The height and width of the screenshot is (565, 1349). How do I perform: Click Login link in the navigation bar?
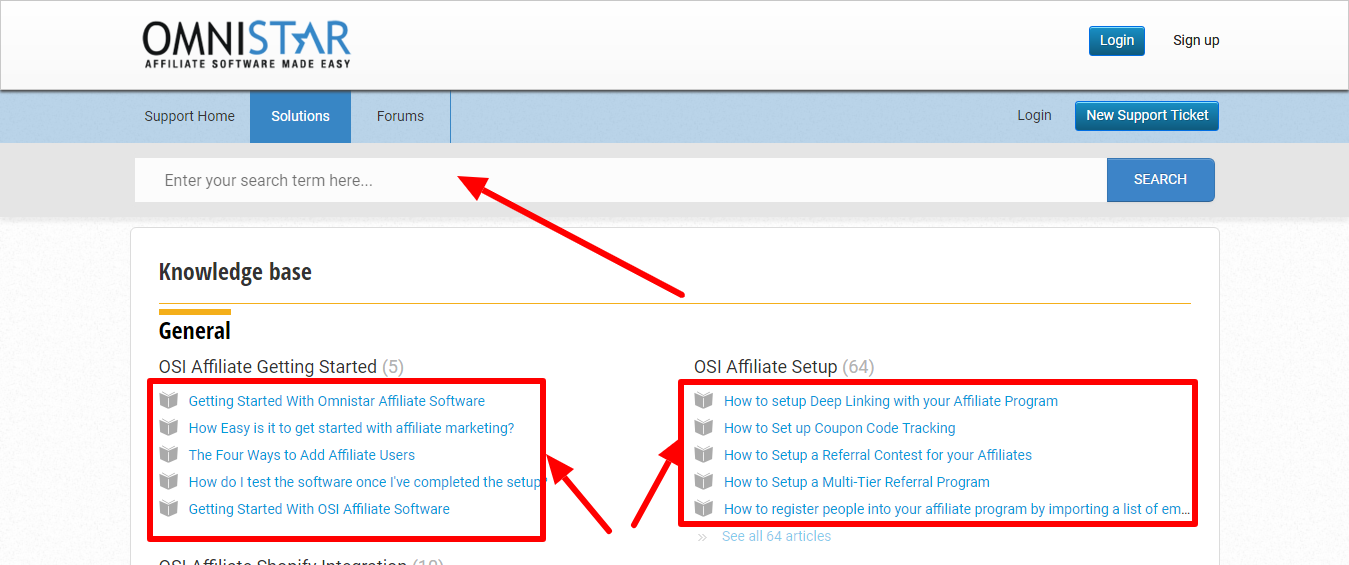click(x=1034, y=115)
